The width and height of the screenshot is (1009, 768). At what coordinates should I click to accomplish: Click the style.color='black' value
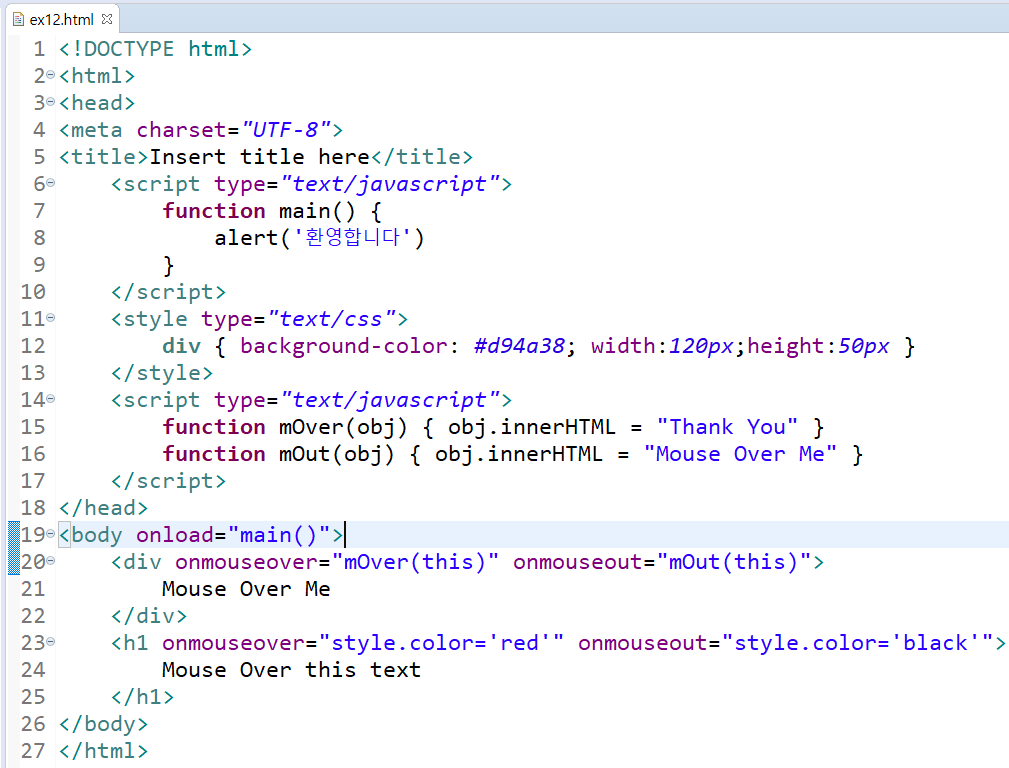tap(857, 643)
